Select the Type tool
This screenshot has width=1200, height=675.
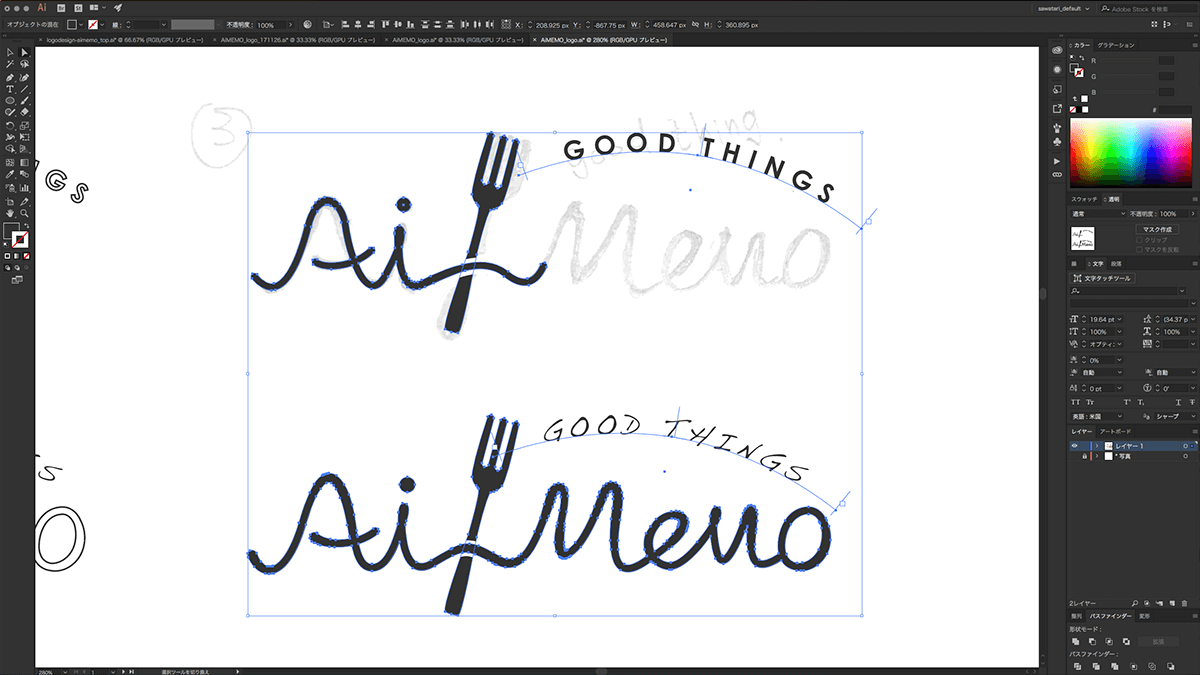click(x=9, y=89)
